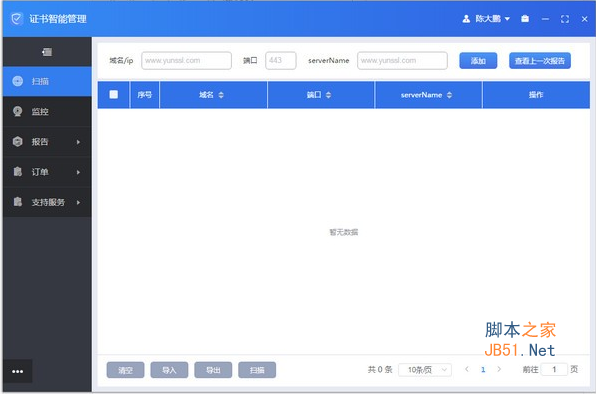Collapse the sidebar with the menu fold icon
The width and height of the screenshot is (596, 394).
[47, 52]
